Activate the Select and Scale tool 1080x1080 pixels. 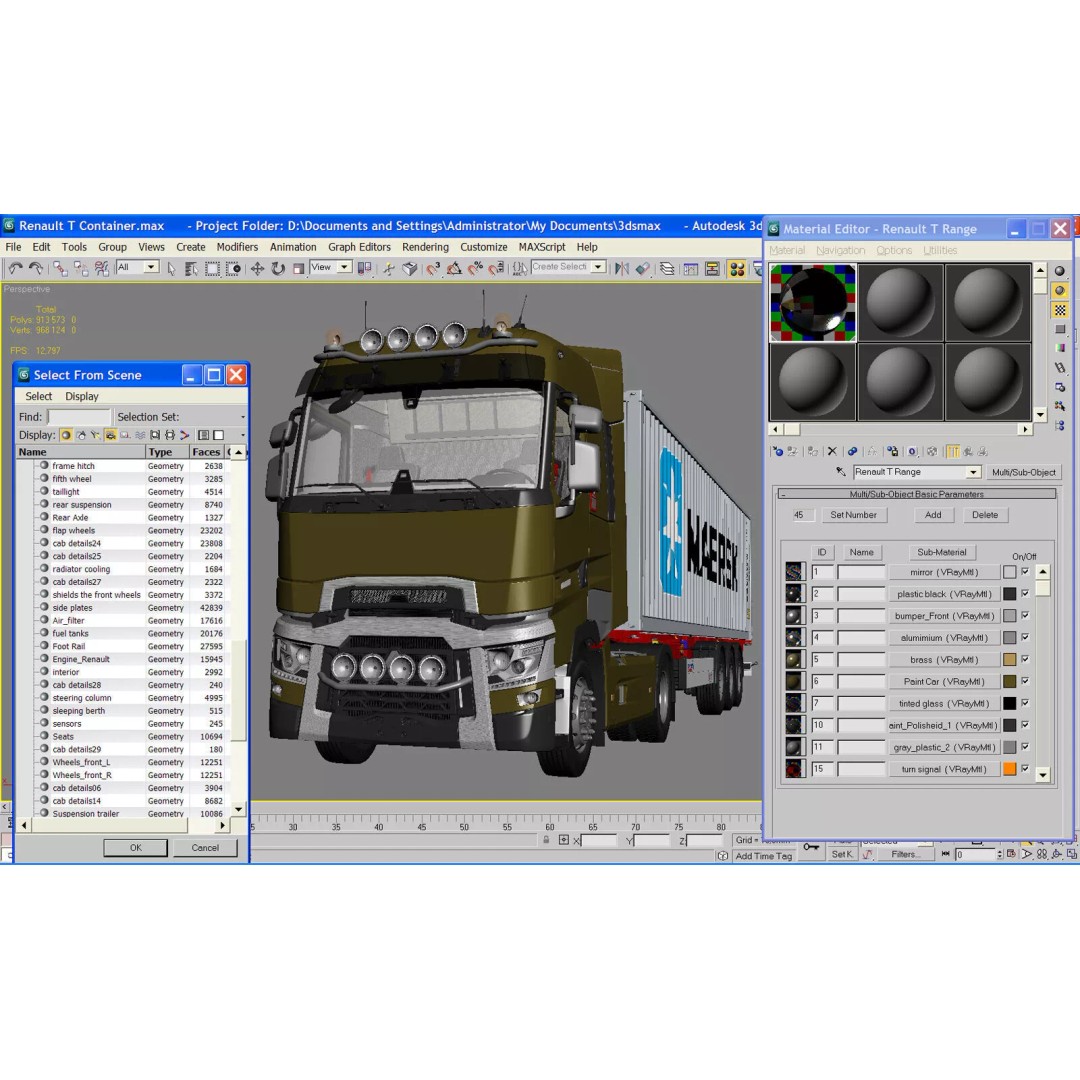(x=298, y=269)
